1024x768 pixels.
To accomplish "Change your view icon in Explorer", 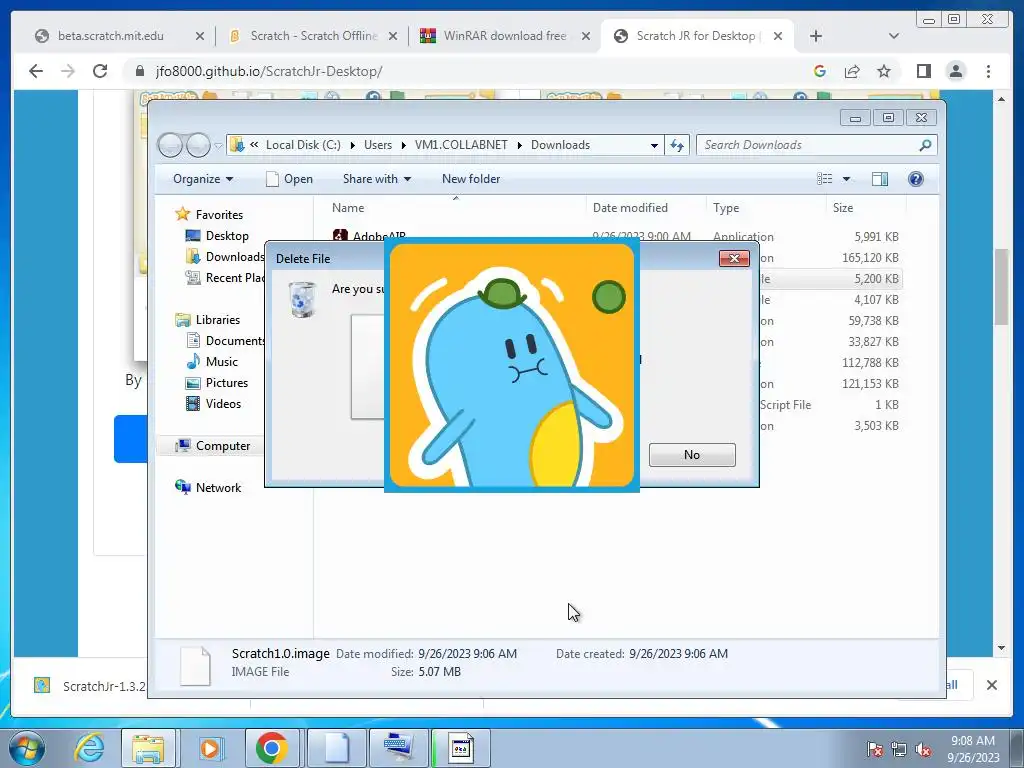I will 825,179.
